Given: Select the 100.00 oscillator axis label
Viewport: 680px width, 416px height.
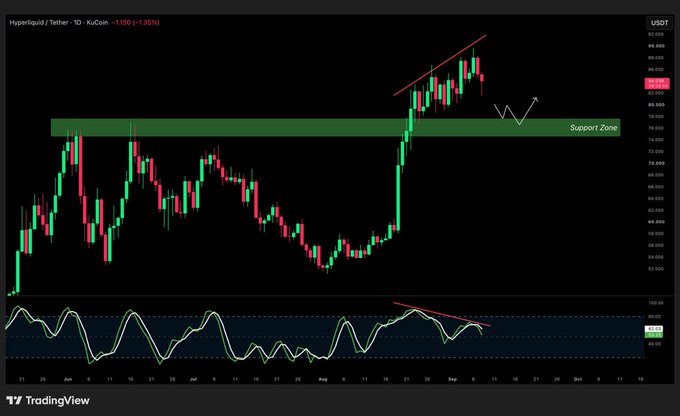Looking at the screenshot, I should [655, 303].
